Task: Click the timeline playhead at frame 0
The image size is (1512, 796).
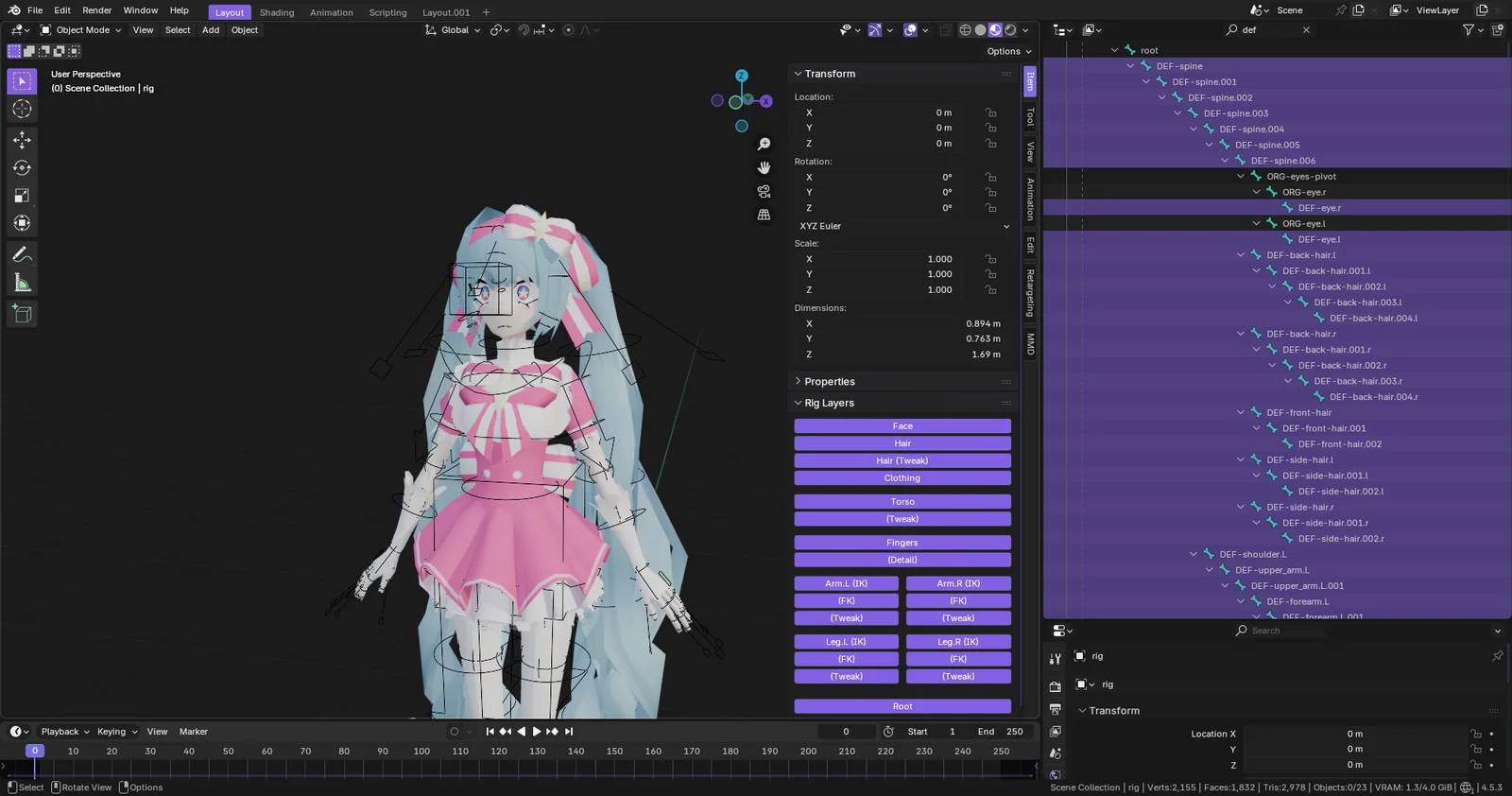Action: (35, 751)
